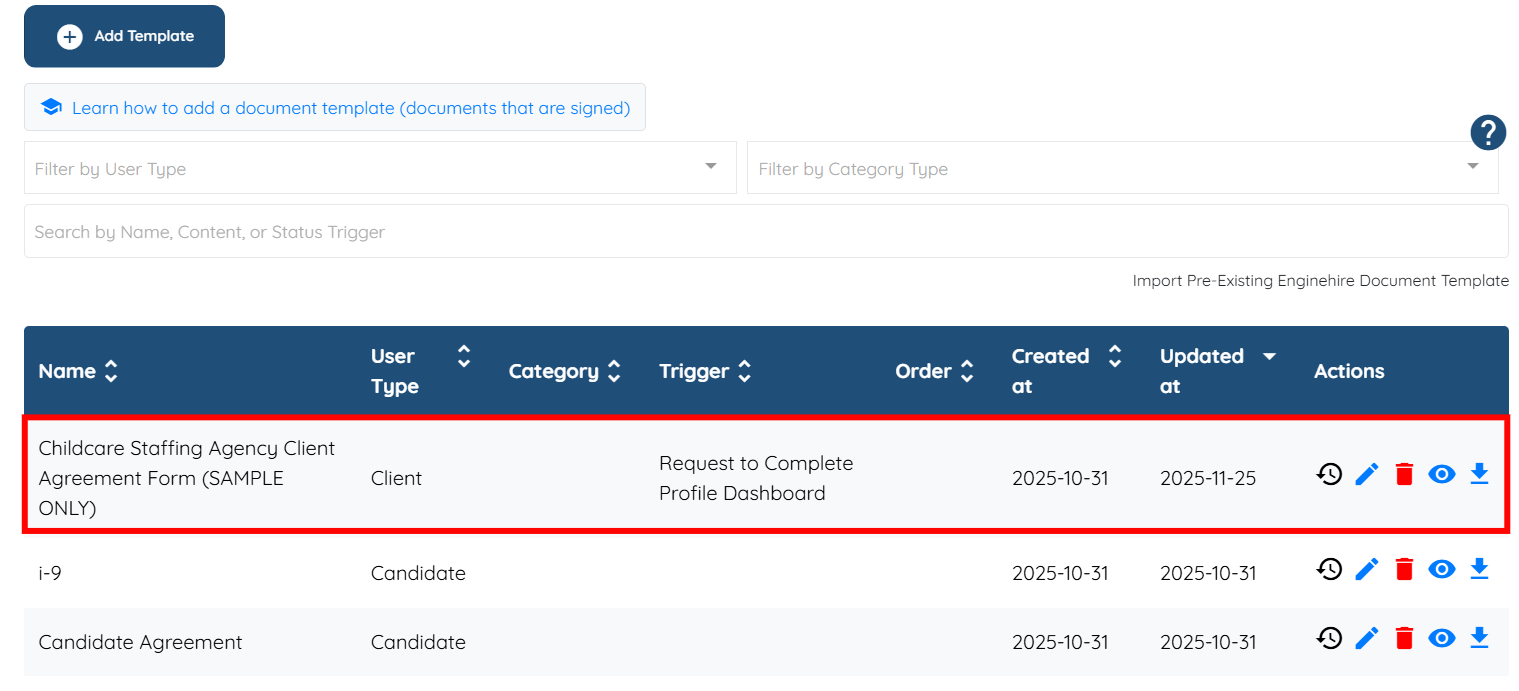Edit the Candidate Agreement template
Viewport: 1519px width, 691px height.
tap(1366, 638)
